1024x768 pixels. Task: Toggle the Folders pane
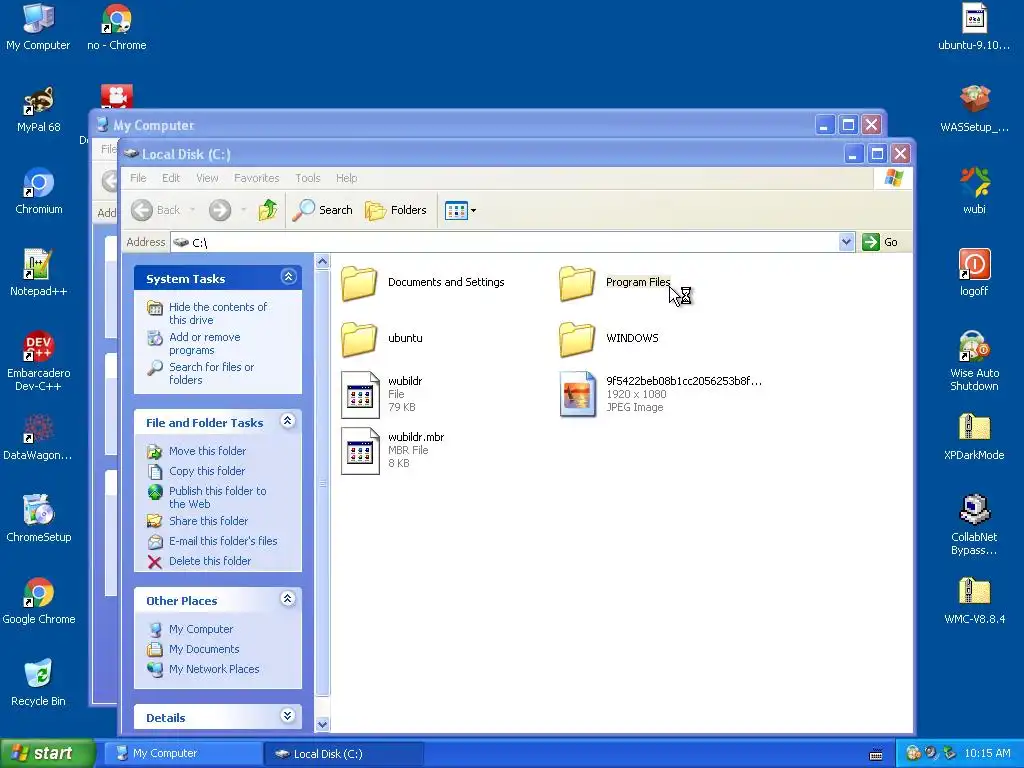[396, 210]
